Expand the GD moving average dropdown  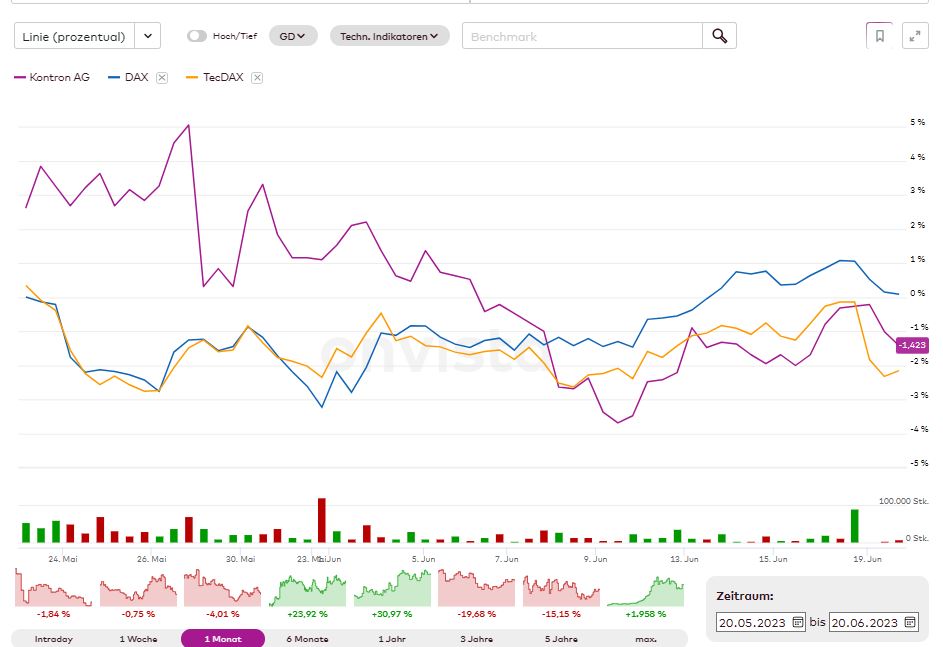293,36
